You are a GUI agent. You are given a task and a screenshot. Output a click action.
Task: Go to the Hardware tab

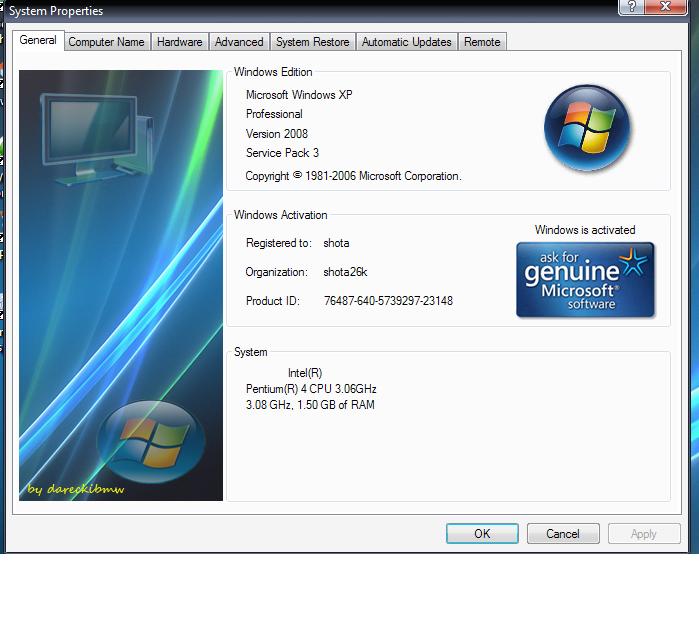180,42
